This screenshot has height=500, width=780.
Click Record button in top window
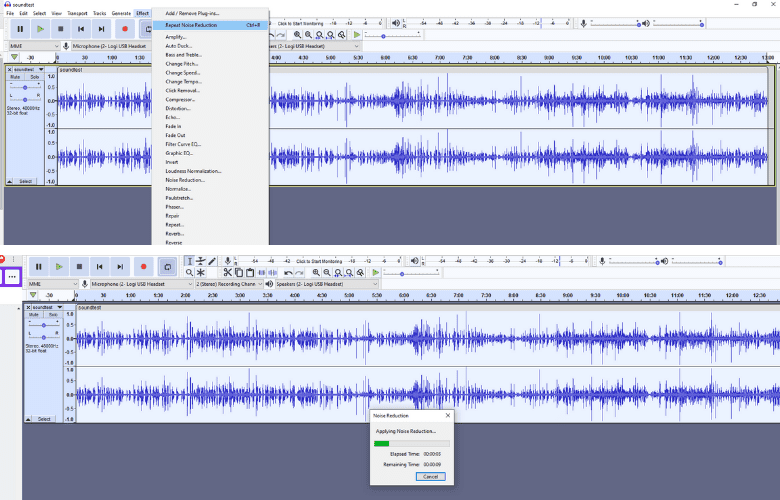click(x=125, y=29)
